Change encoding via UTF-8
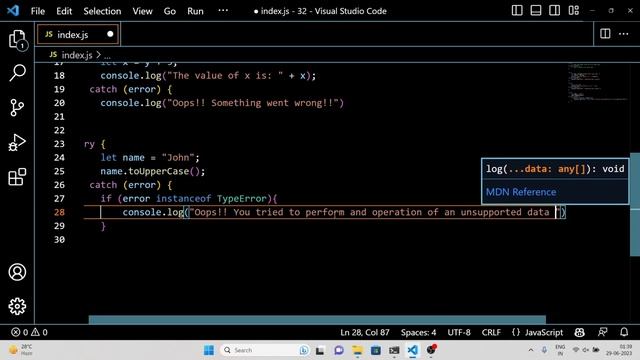Screen dimensions: 640x360 (459, 332)
